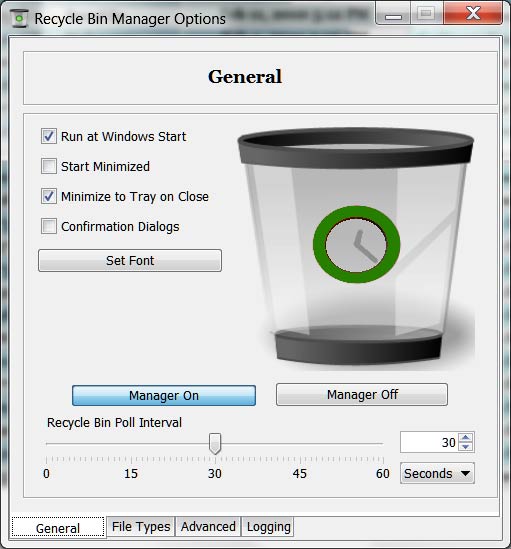The height and width of the screenshot is (549, 511).
Task: Click the large recycle bin clock image
Action: pyautogui.click(x=355, y=248)
